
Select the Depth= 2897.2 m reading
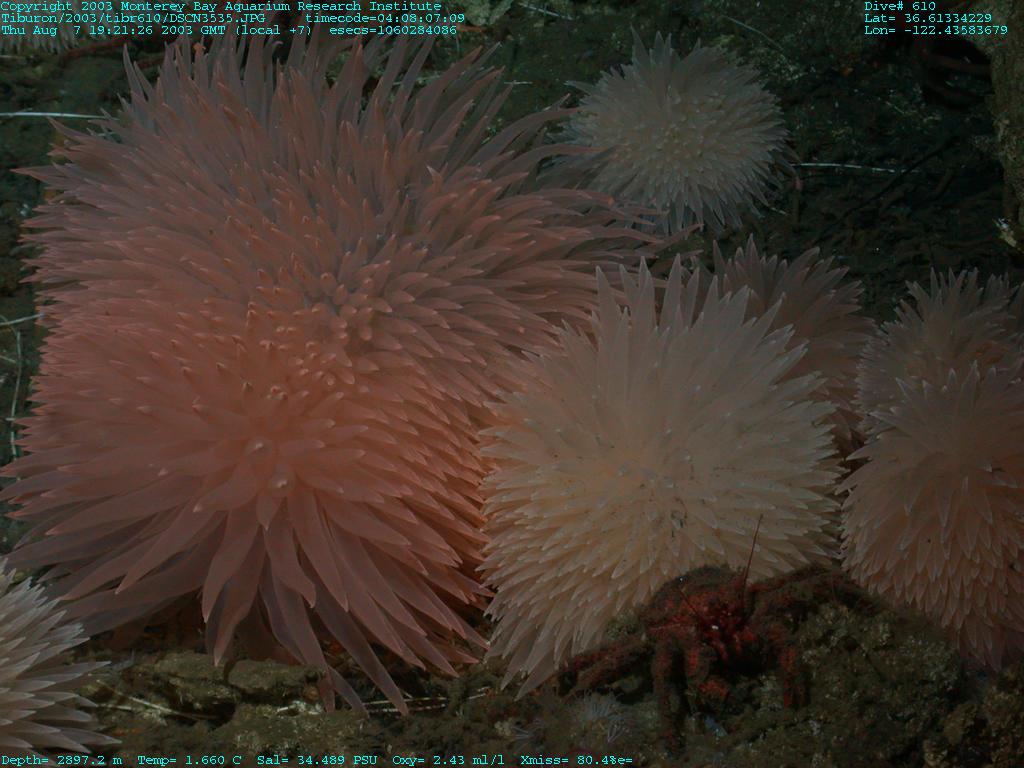click(x=61, y=760)
